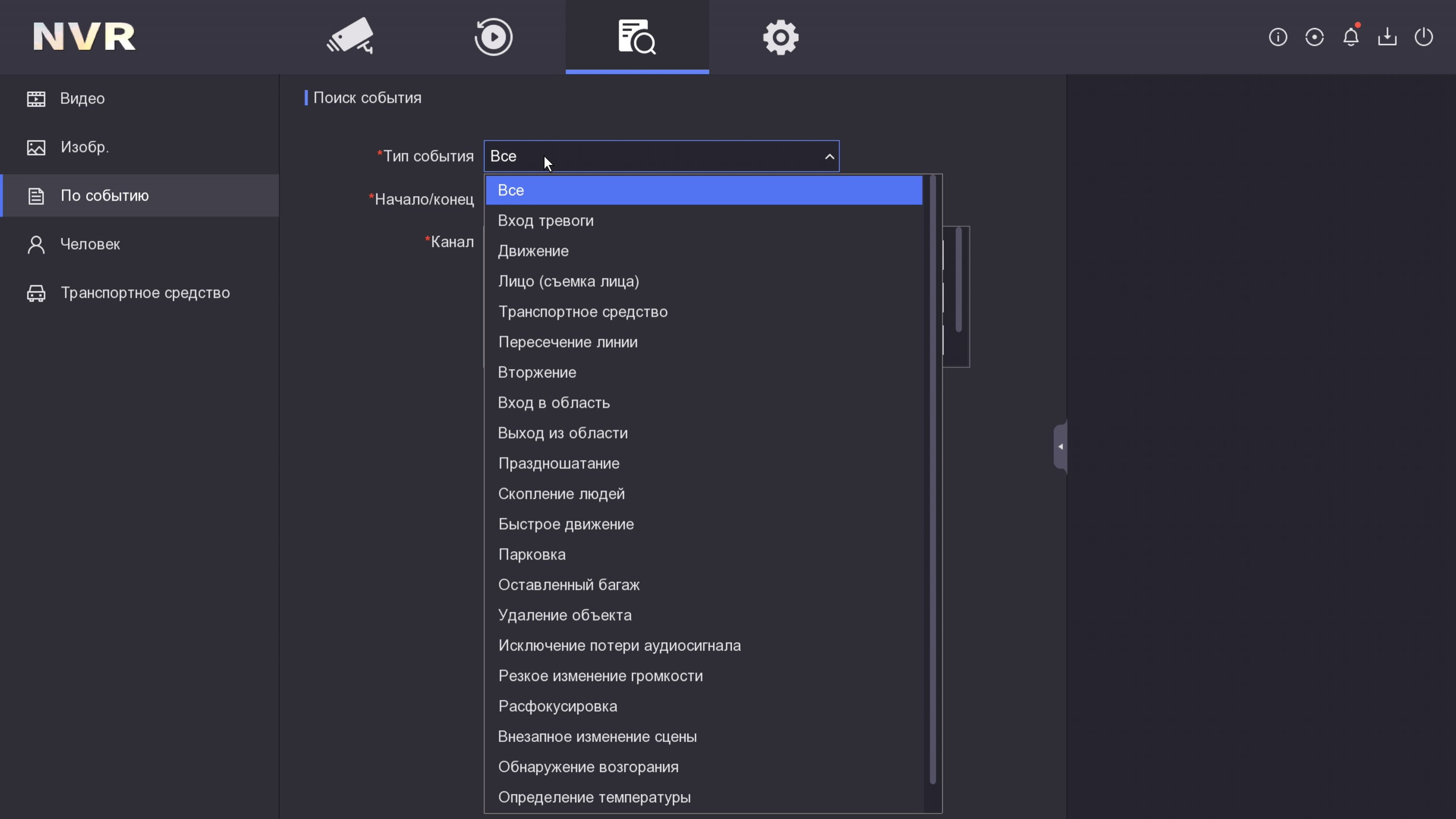Open the file search tab
1456x819 pixels.
pyautogui.click(x=637, y=37)
